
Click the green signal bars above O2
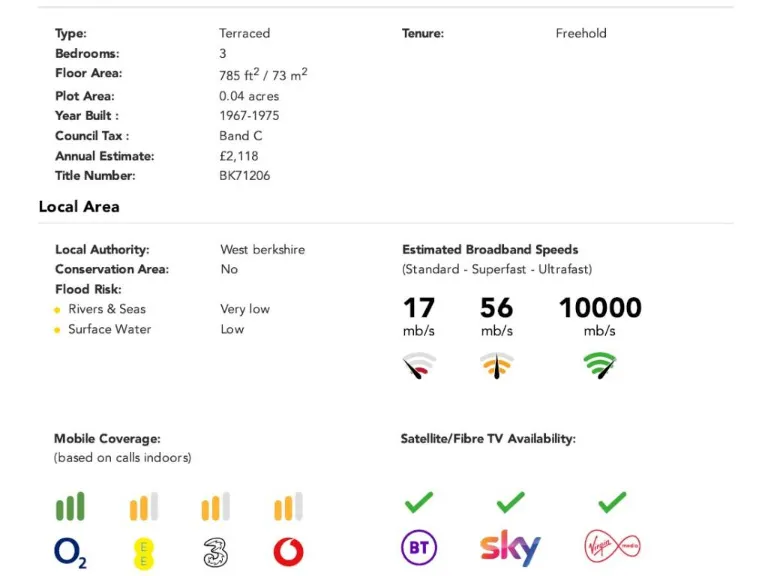tap(71, 506)
